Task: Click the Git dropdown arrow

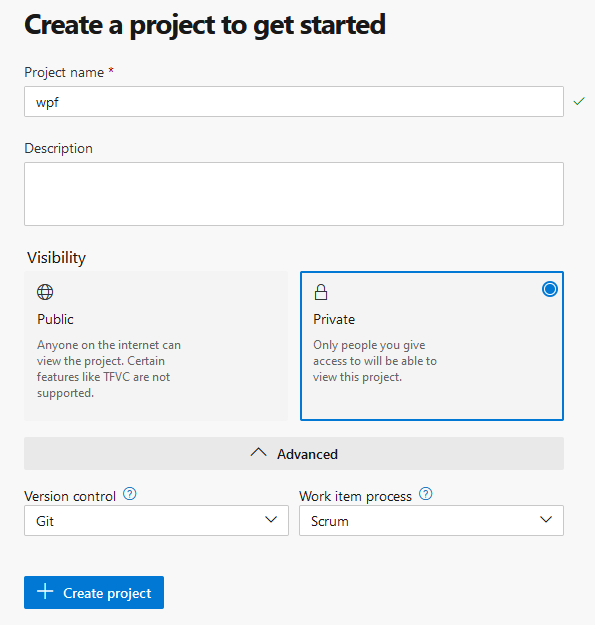Action: pos(271,520)
